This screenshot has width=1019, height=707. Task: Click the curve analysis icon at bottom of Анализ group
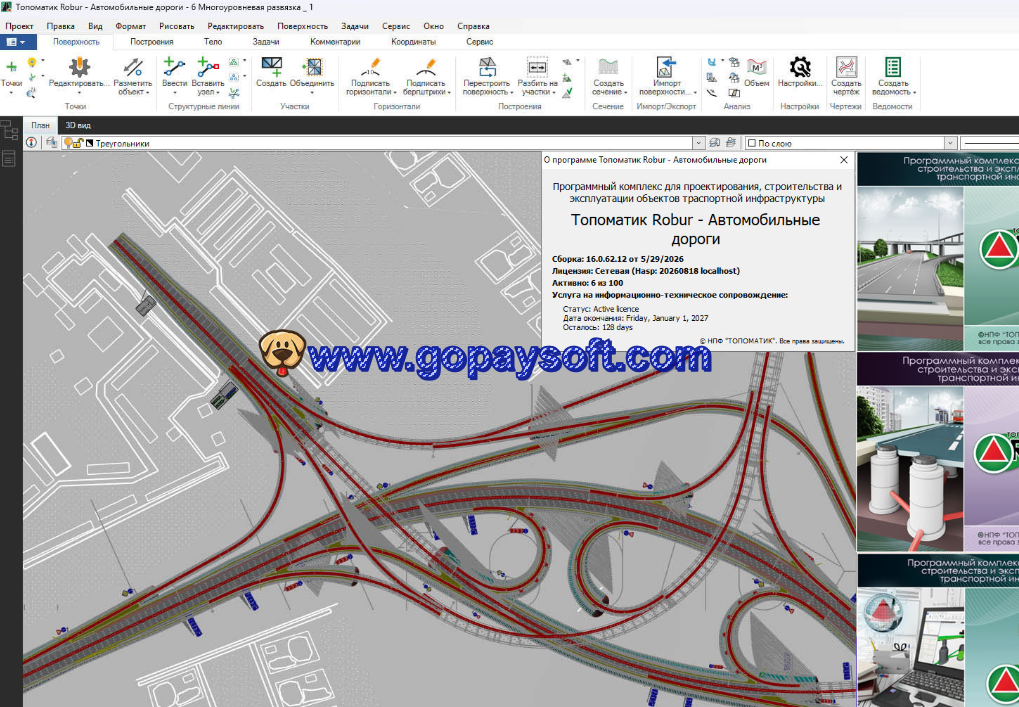click(712, 94)
